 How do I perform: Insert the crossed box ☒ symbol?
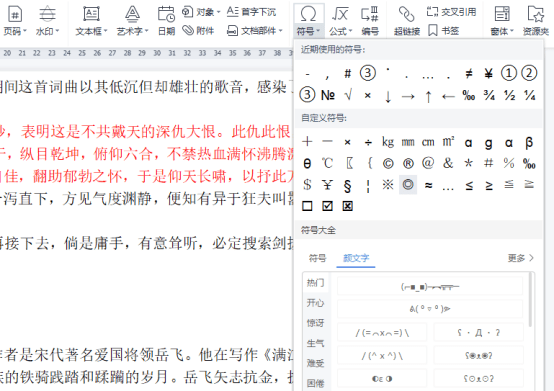(x=347, y=206)
